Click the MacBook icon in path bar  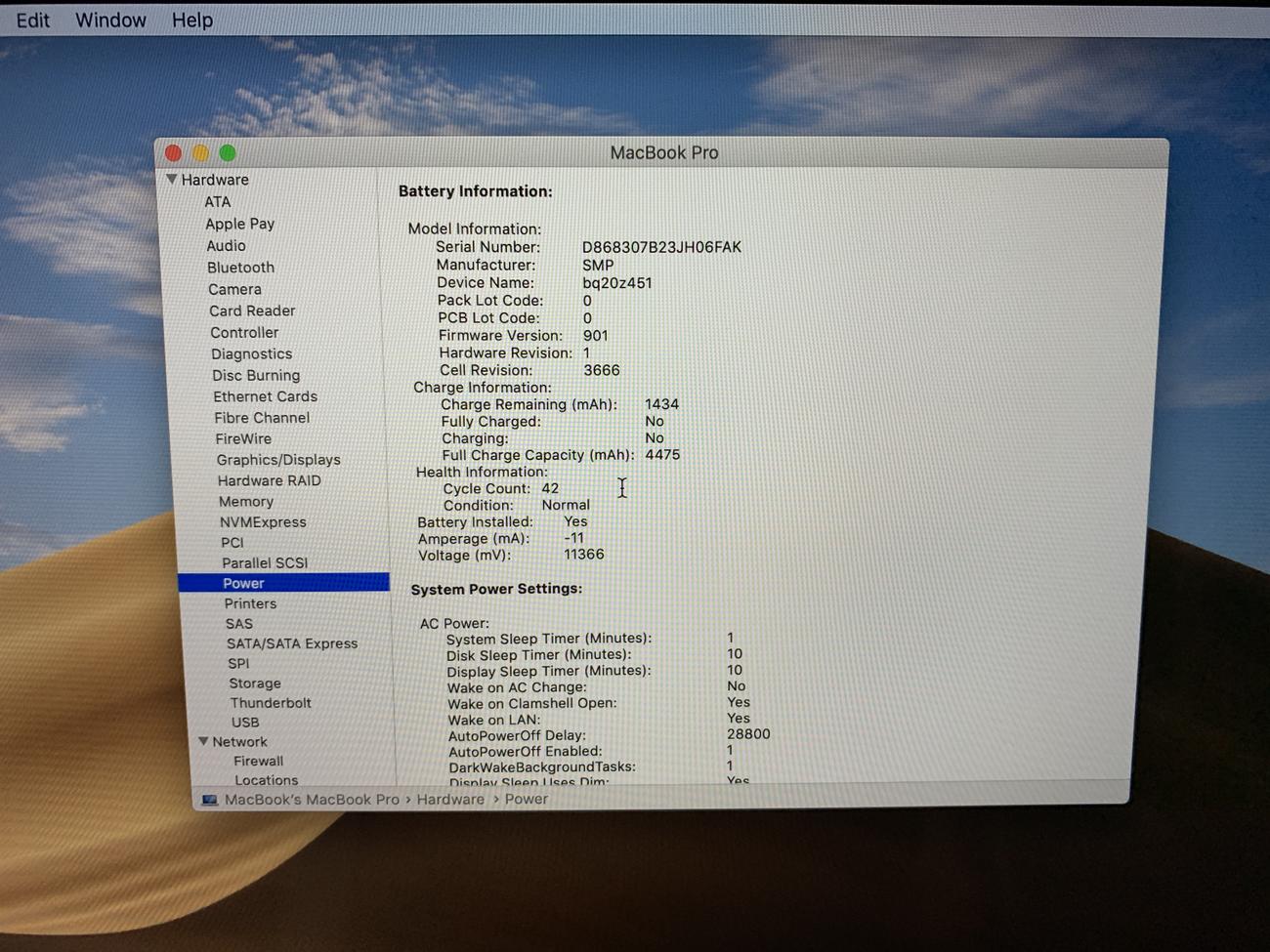(x=209, y=800)
